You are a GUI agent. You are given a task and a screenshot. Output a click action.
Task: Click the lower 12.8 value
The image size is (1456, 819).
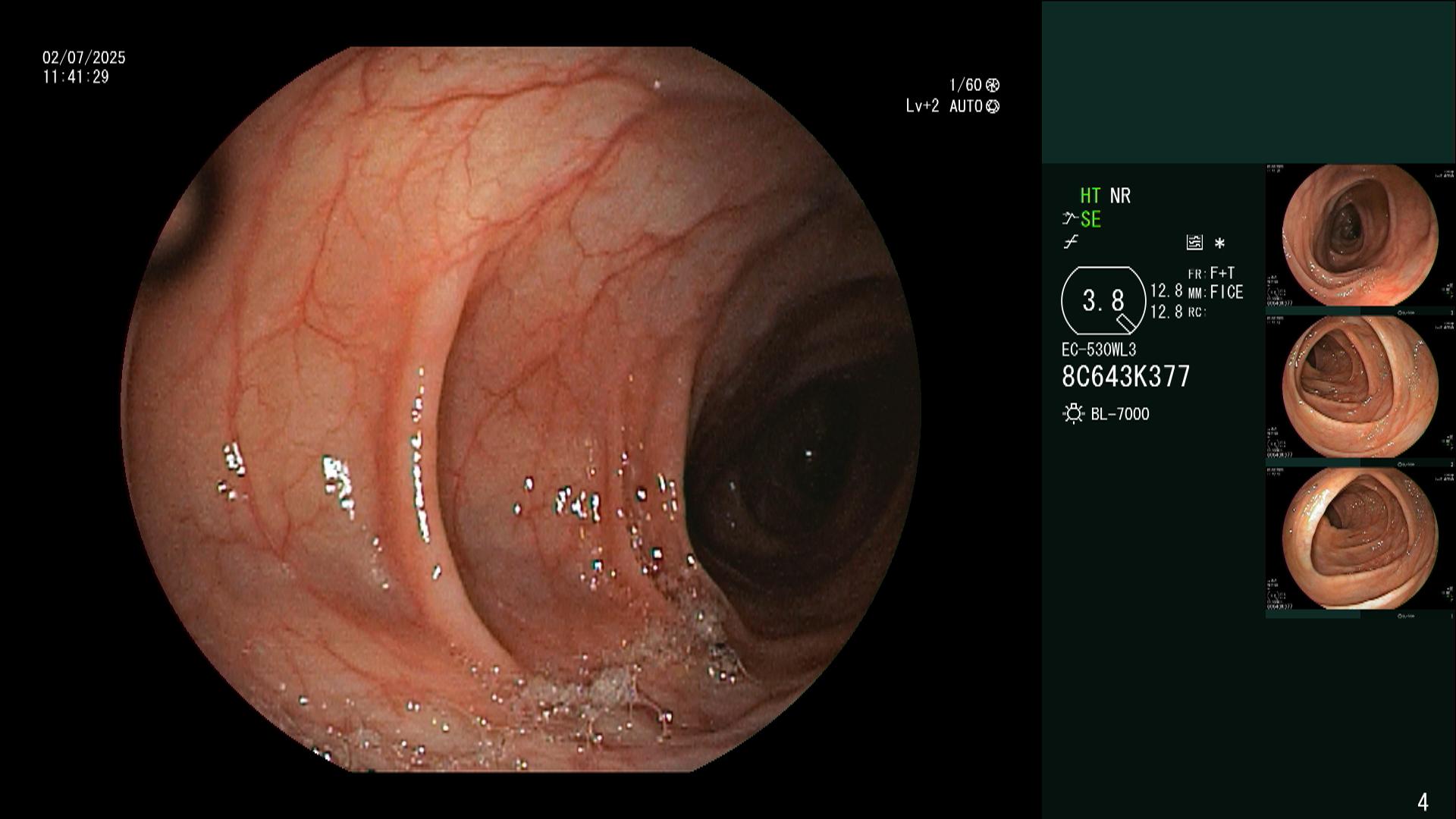(1166, 312)
